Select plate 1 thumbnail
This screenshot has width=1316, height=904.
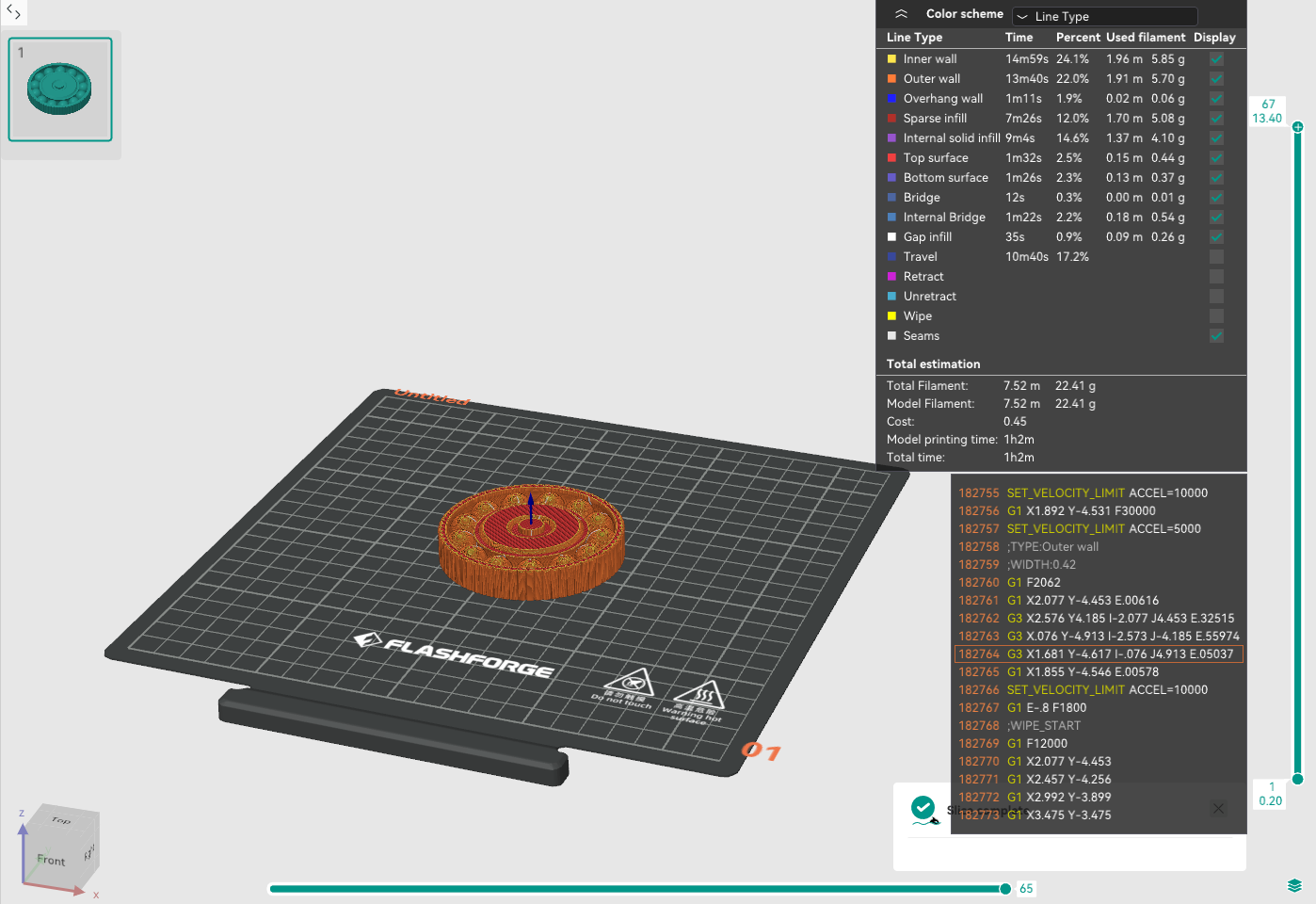(60, 89)
